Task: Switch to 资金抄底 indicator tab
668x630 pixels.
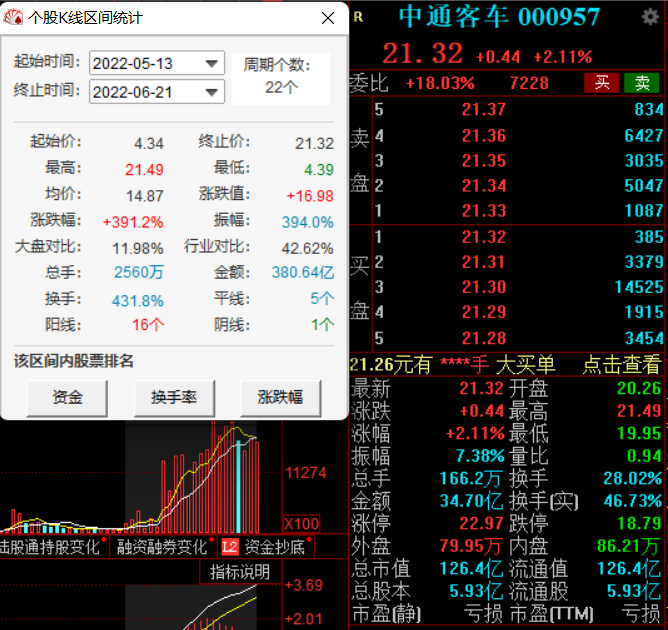Action: click(275, 547)
